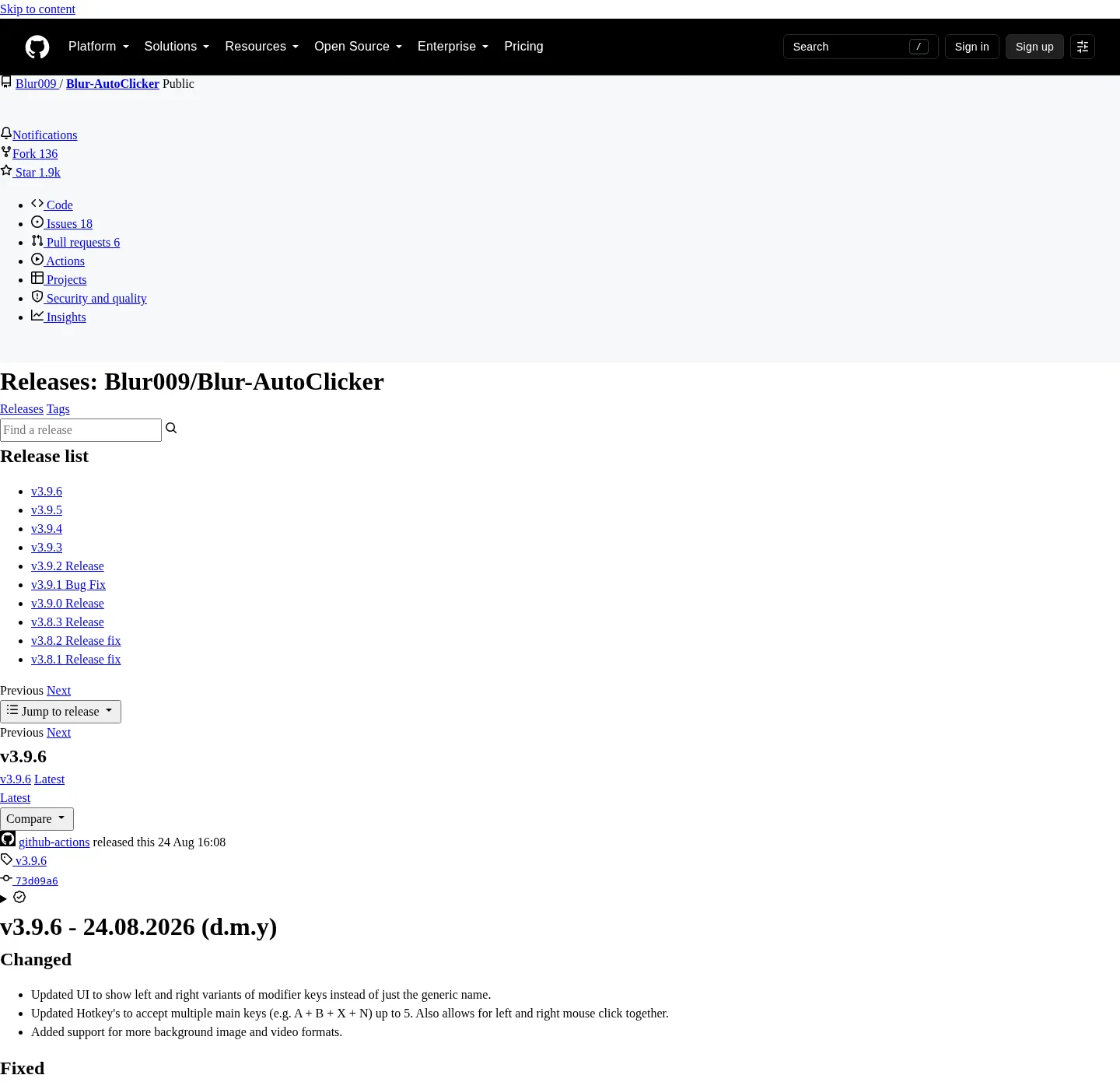Open the Blur009 owner link
The image size is (1120, 1089).
36,84
